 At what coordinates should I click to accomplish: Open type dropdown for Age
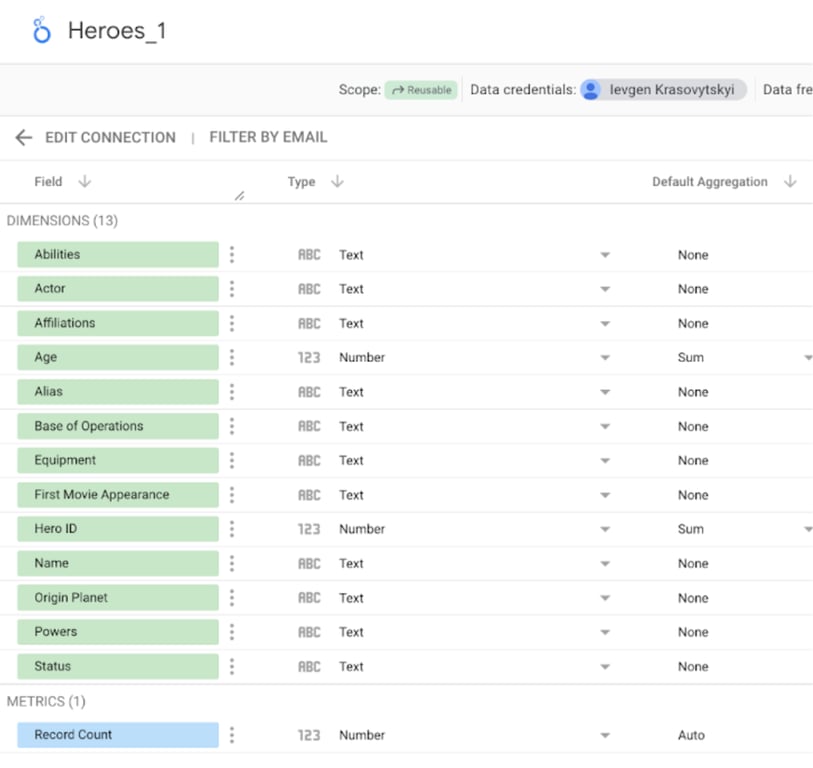605,357
